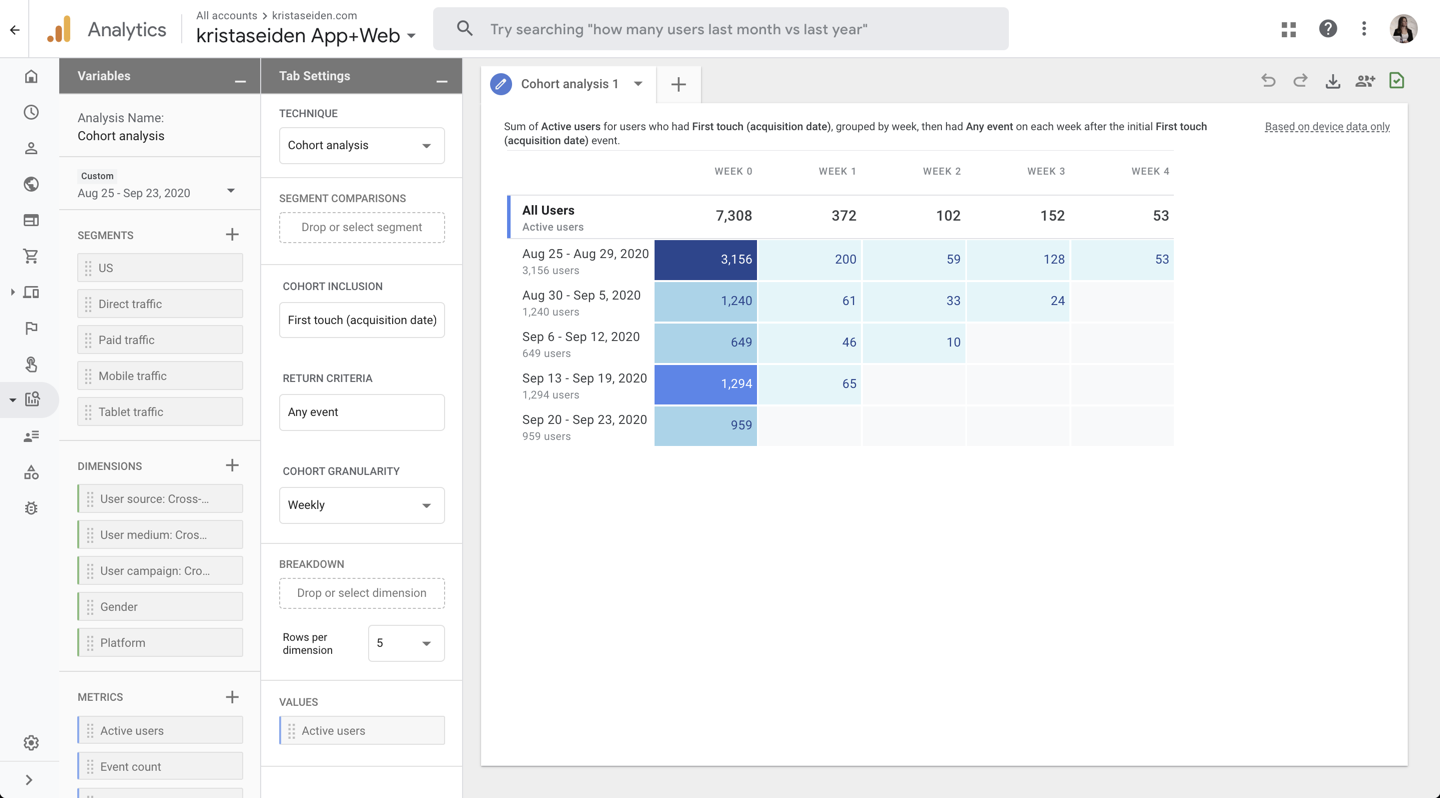Add a new analysis tab

coord(678,85)
